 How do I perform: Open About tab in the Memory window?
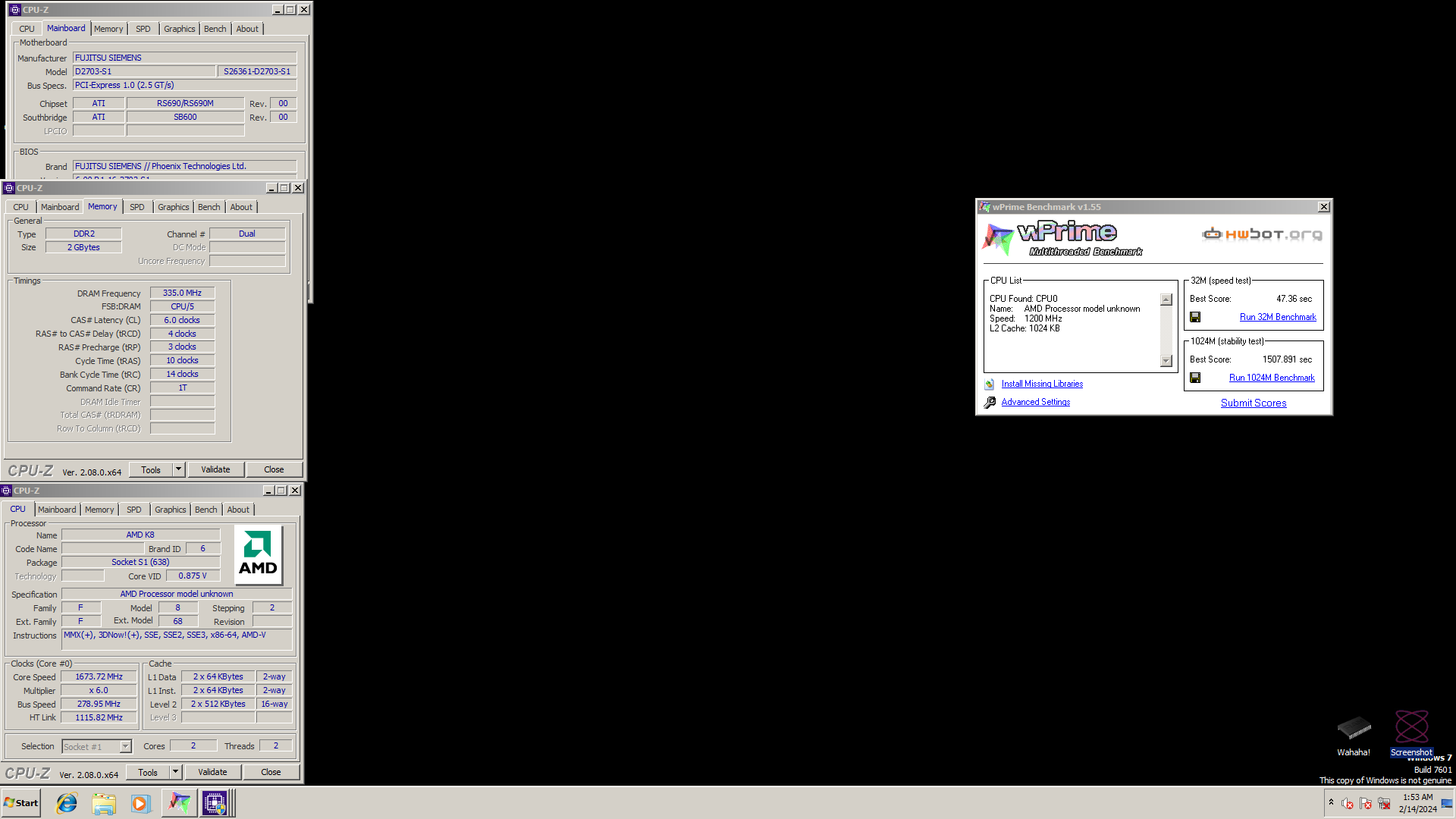pyautogui.click(x=241, y=207)
